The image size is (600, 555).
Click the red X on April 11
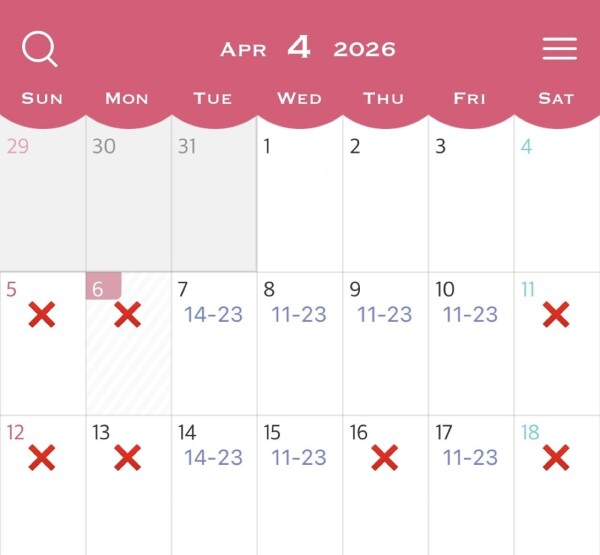point(556,315)
